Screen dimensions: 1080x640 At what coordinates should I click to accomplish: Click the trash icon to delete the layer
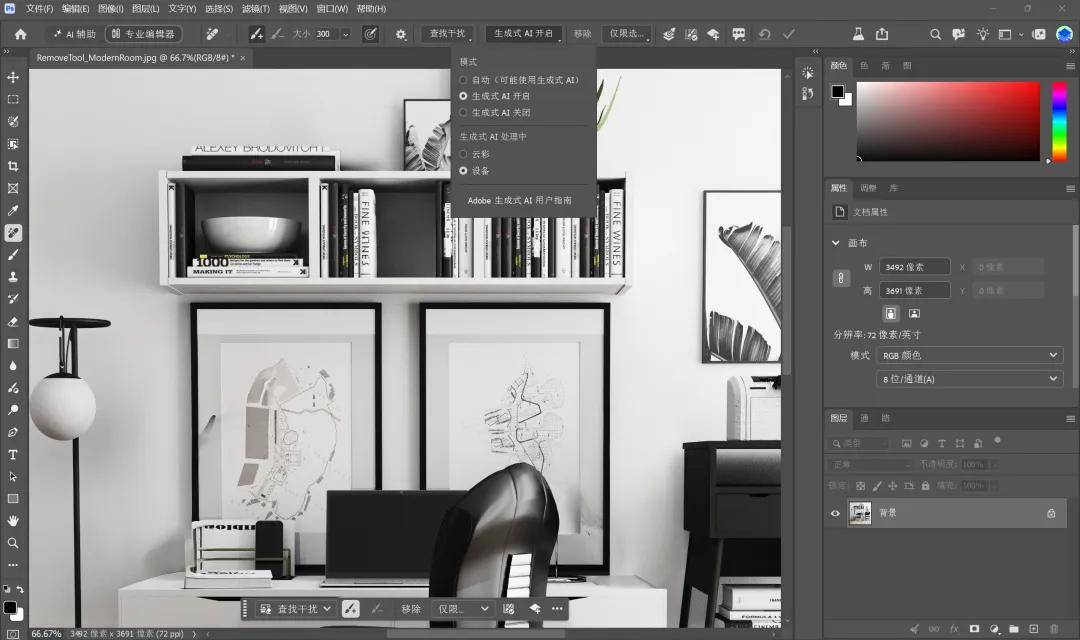pyautogui.click(x=1053, y=628)
